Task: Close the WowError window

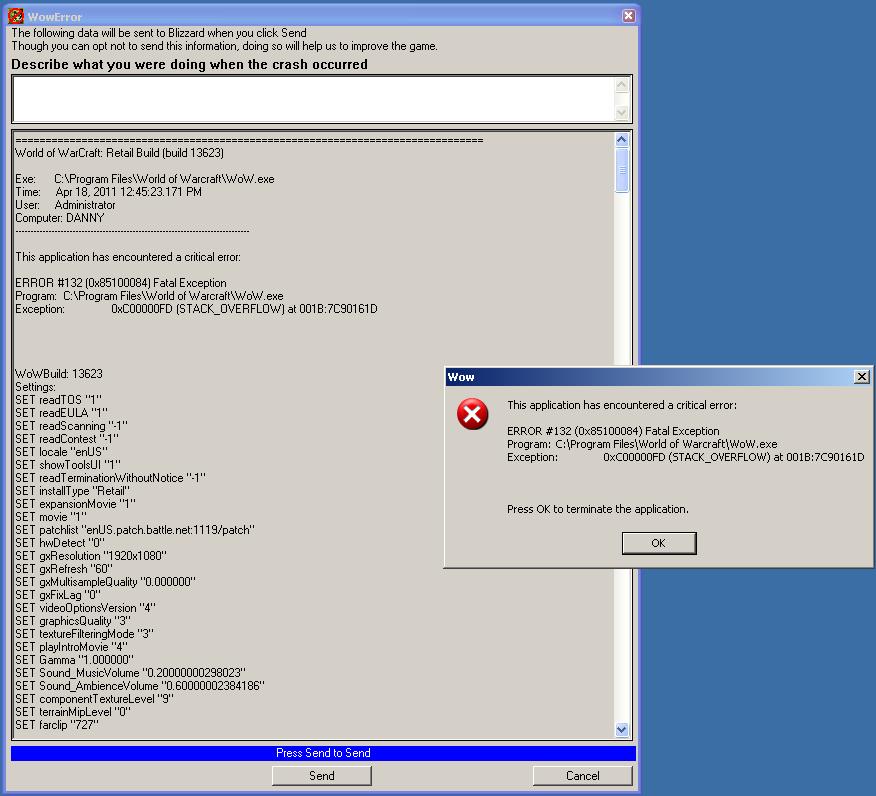Action: tap(629, 16)
